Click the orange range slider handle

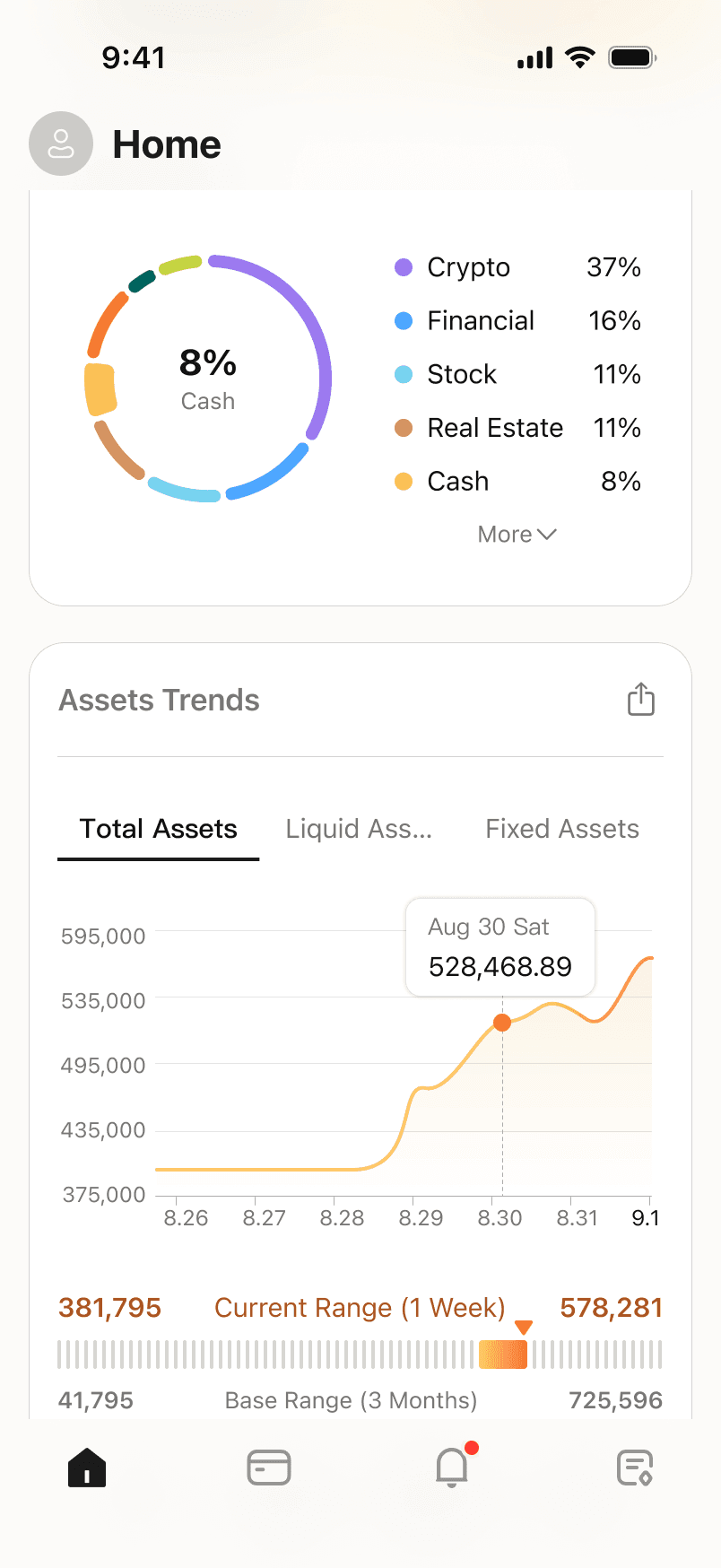(503, 1354)
